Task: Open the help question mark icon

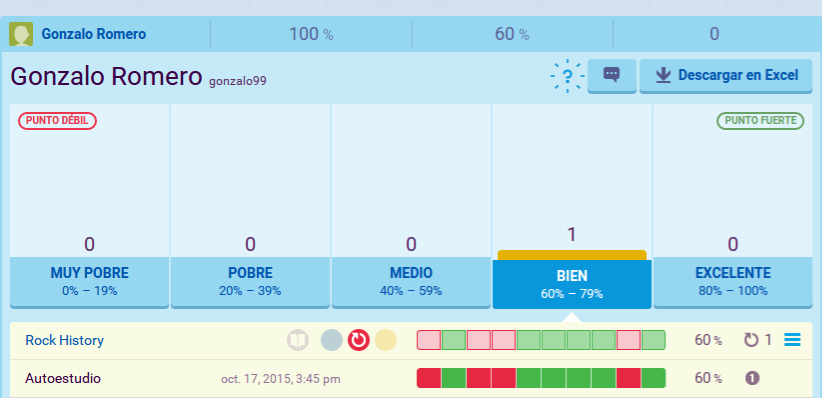Action: coord(567,77)
